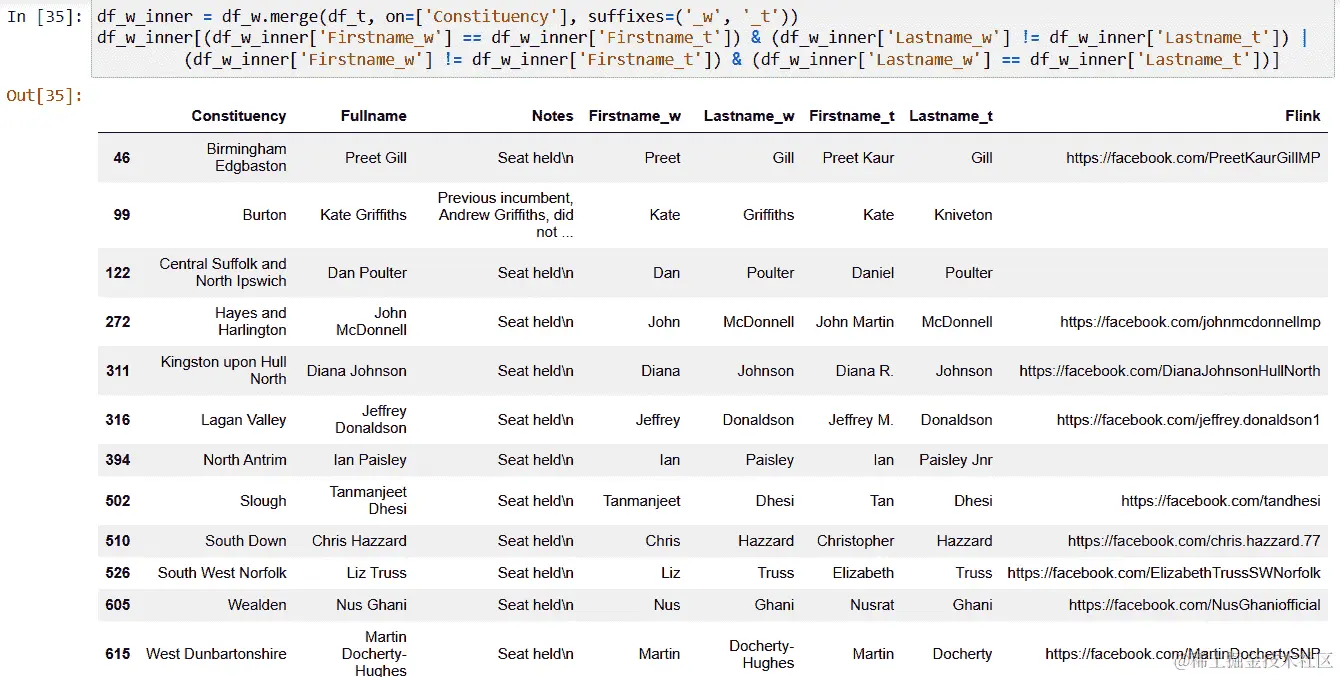The width and height of the screenshot is (1340, 677).
Task: Select row index 272
Action: [118, 322]
